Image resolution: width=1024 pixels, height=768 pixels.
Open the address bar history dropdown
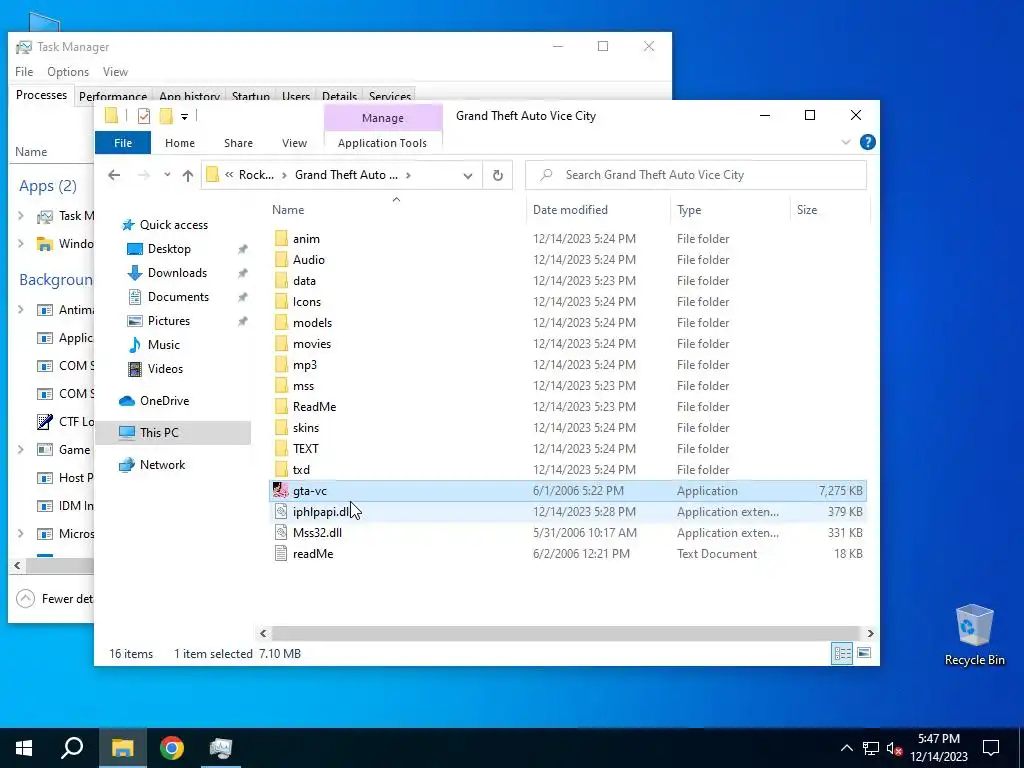pos(468,175)
